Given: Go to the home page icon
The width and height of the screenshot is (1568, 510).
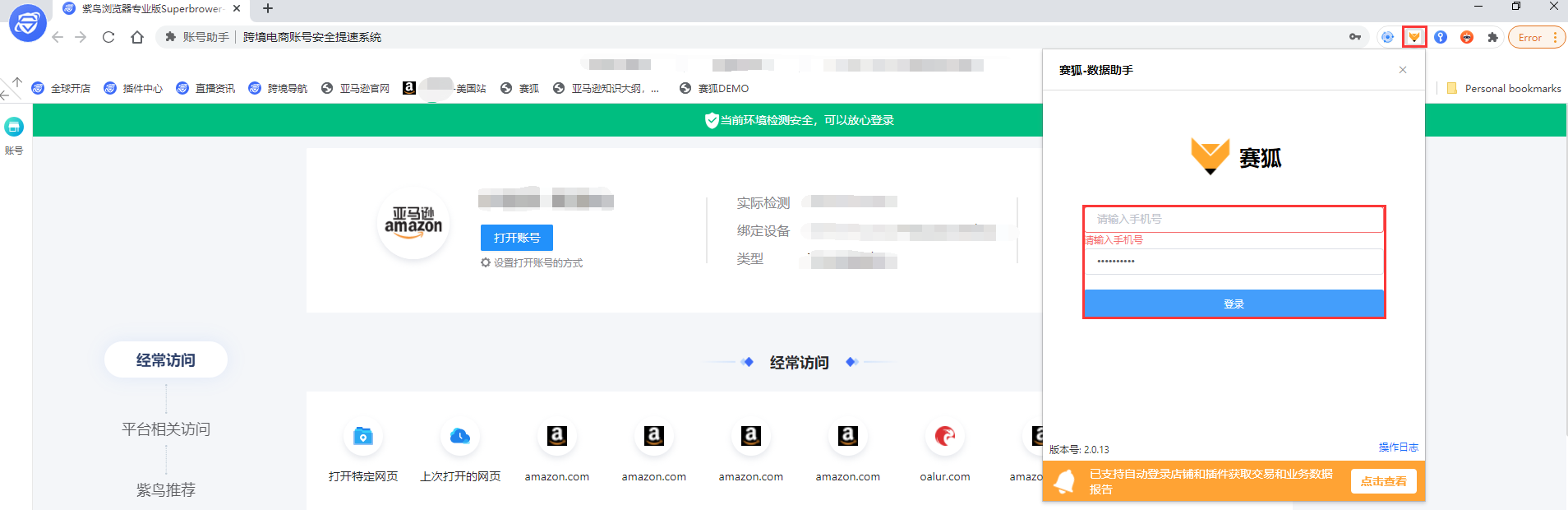Looking at the screenshot, I should (x=137, y=37).
